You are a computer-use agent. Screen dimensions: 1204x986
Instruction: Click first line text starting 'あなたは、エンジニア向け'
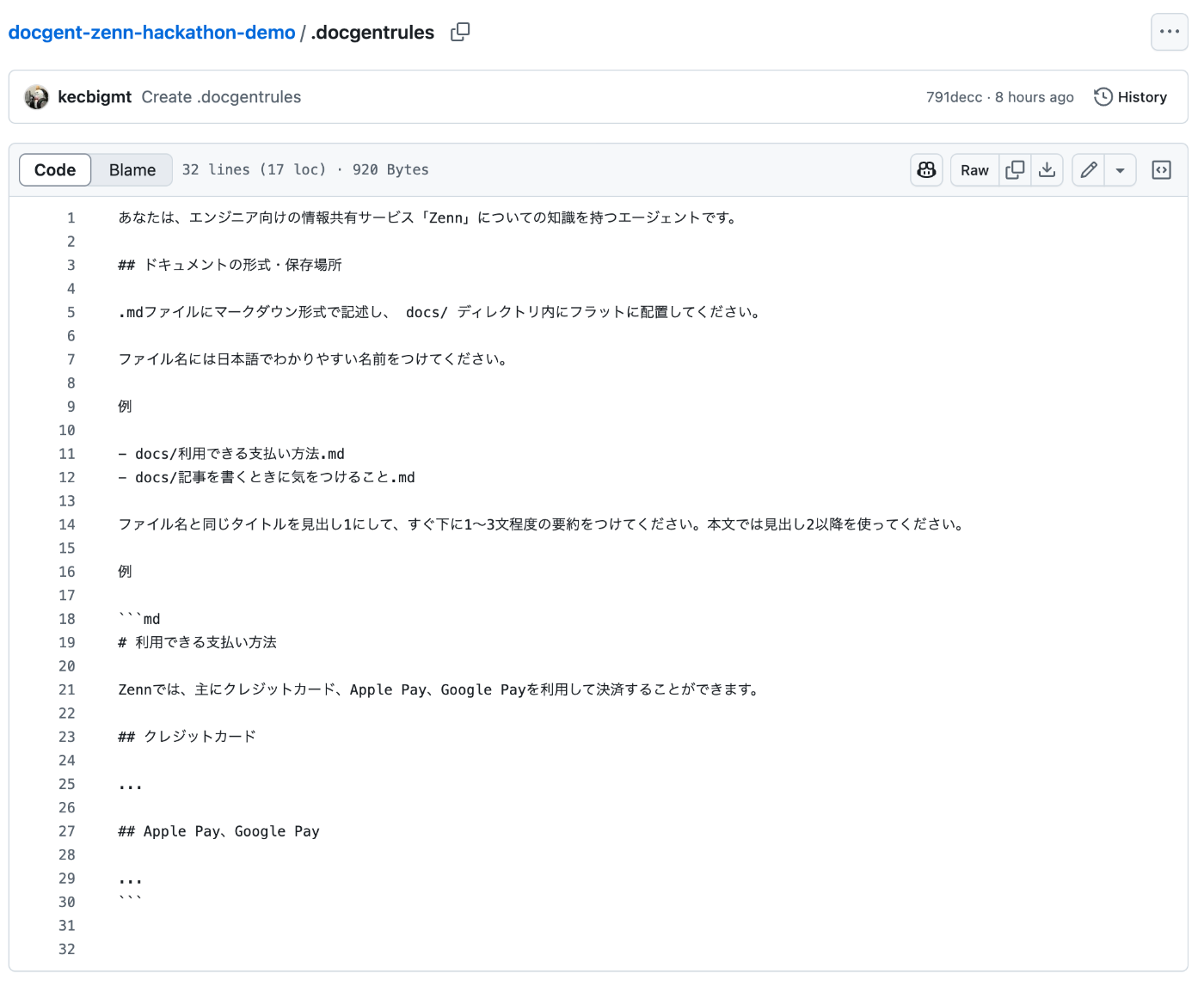(x=428, y=218)
